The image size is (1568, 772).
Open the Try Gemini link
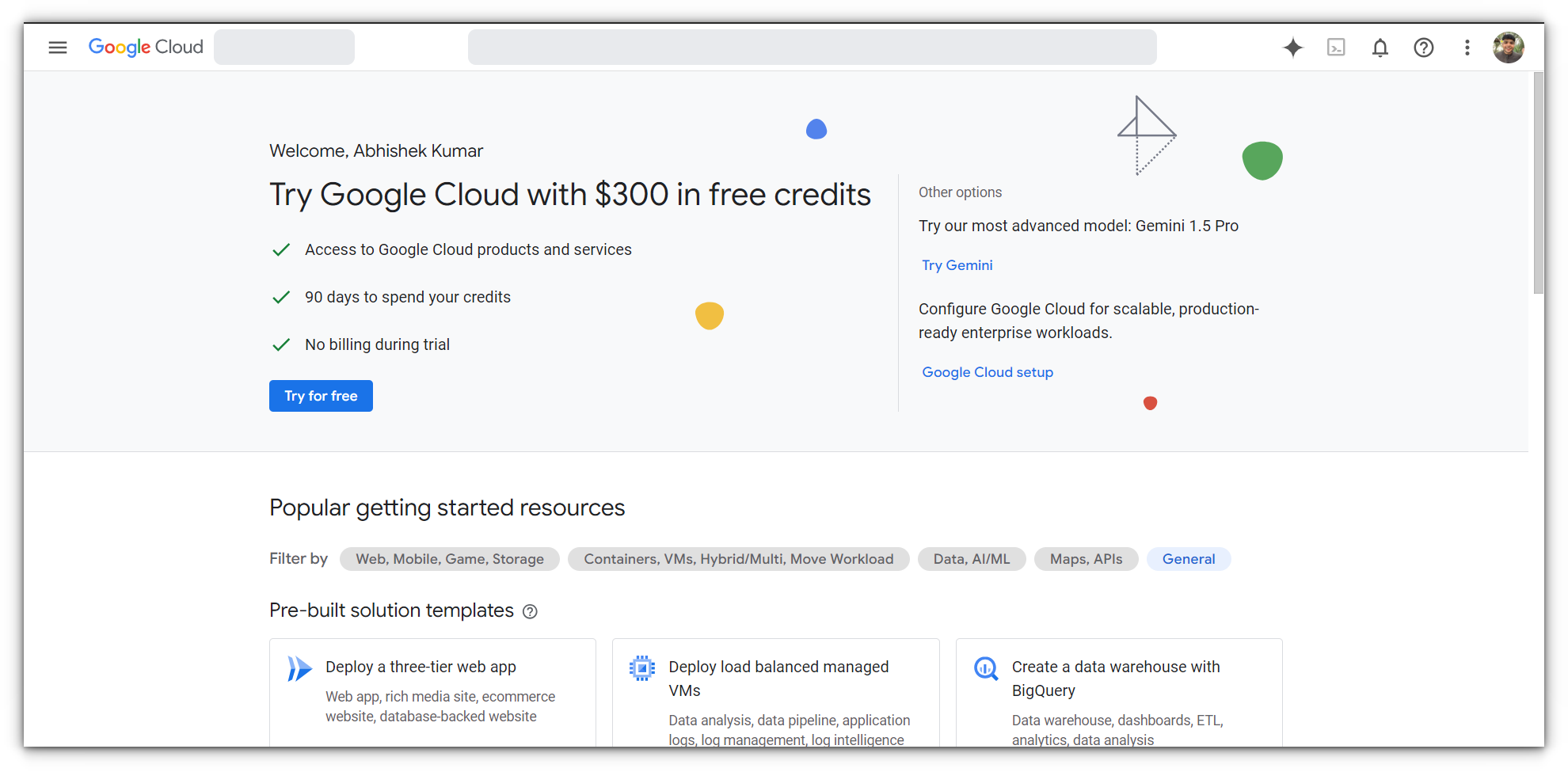(x=957, y=264)
